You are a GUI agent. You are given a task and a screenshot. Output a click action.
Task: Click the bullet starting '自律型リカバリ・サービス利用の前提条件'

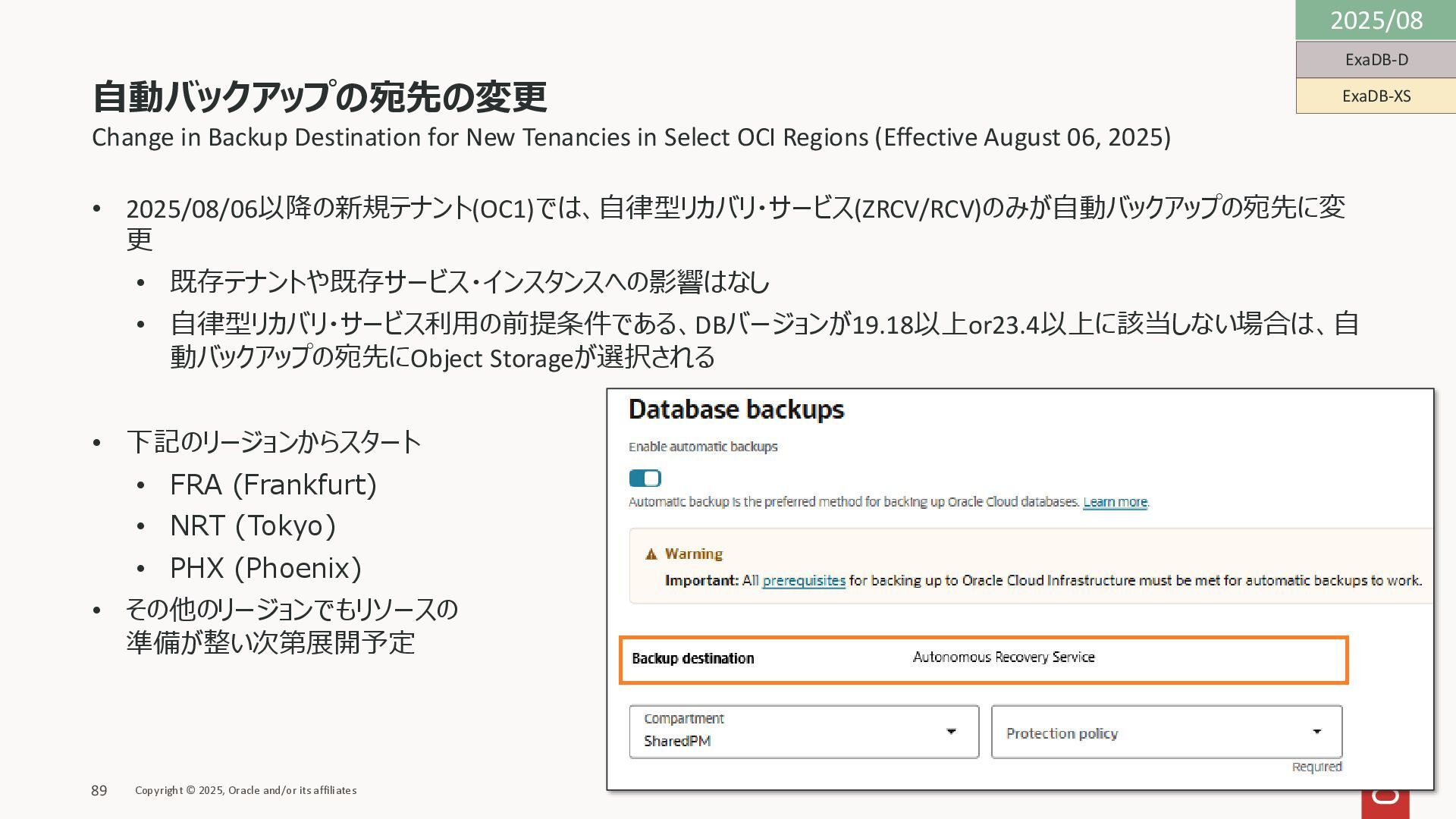(x=764, y=340)
